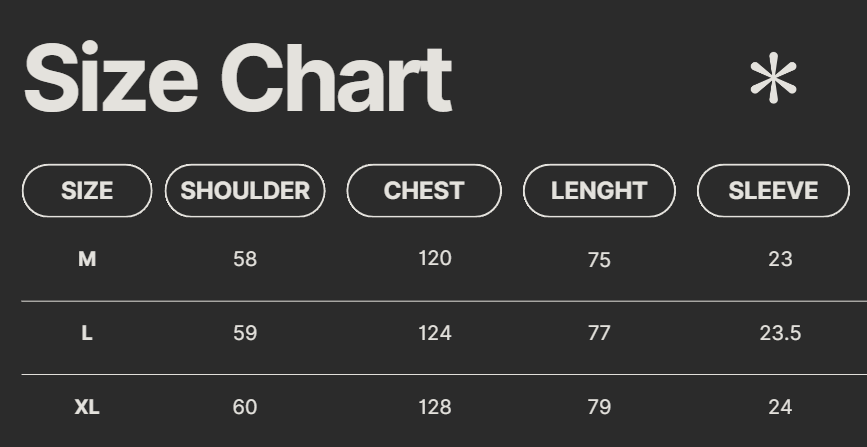Choose the SLEEVE column header pill
867x447 pixels.
(x=773, y=191)
